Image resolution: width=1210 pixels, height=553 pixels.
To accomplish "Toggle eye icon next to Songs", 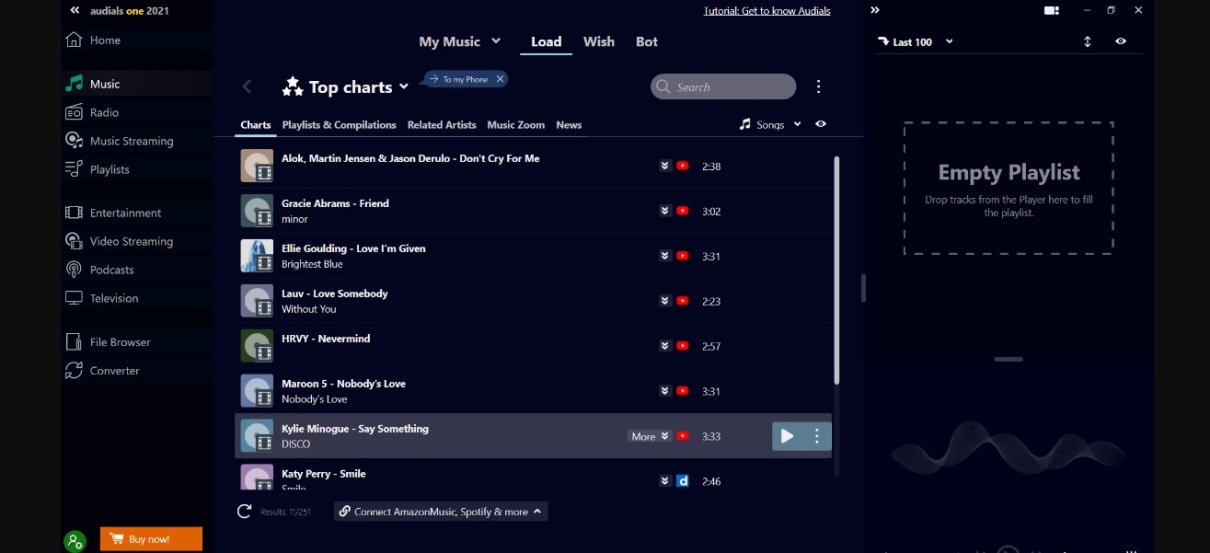I will tap(821, 125).
